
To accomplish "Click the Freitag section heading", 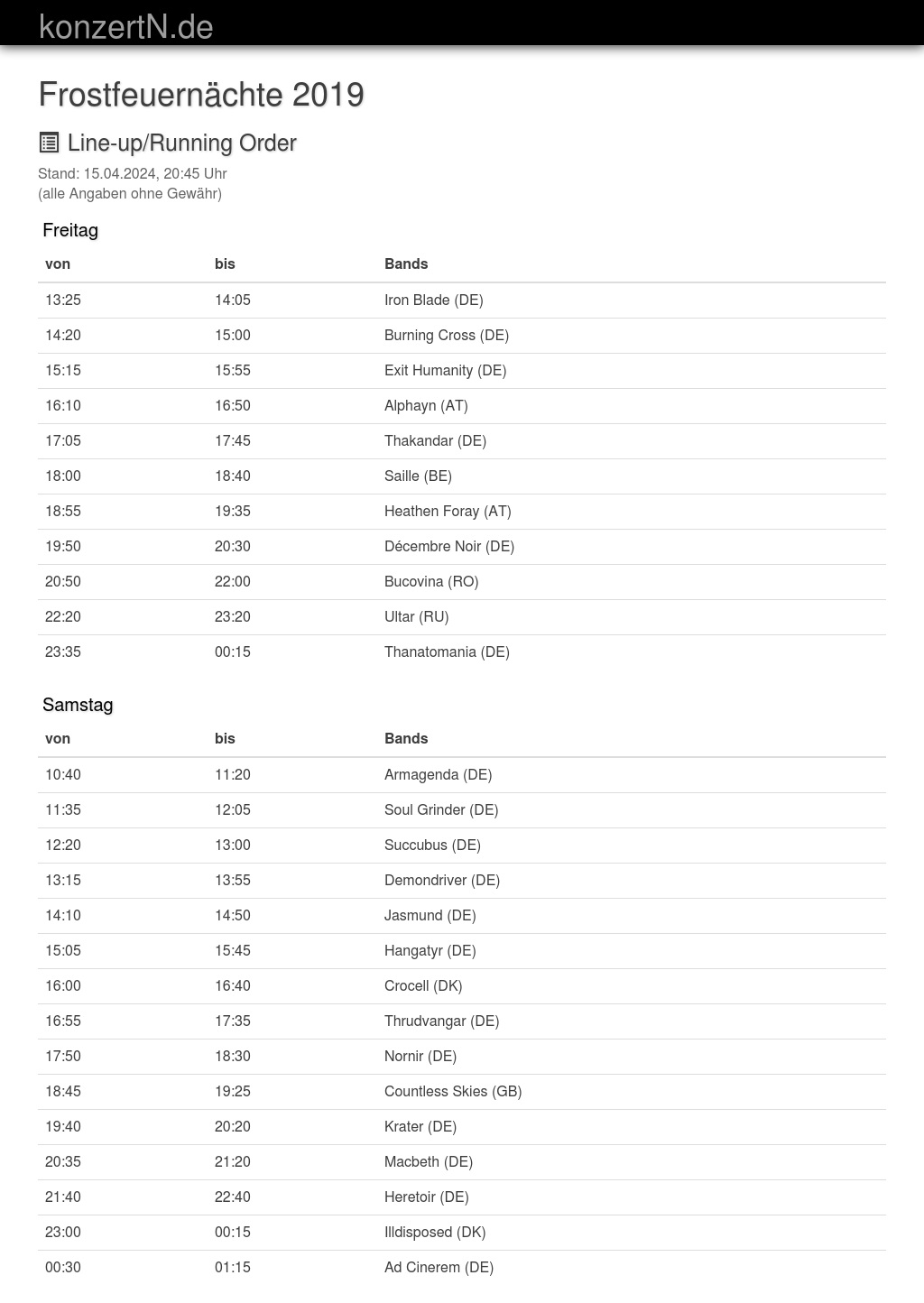I will [x=70, y=230].
